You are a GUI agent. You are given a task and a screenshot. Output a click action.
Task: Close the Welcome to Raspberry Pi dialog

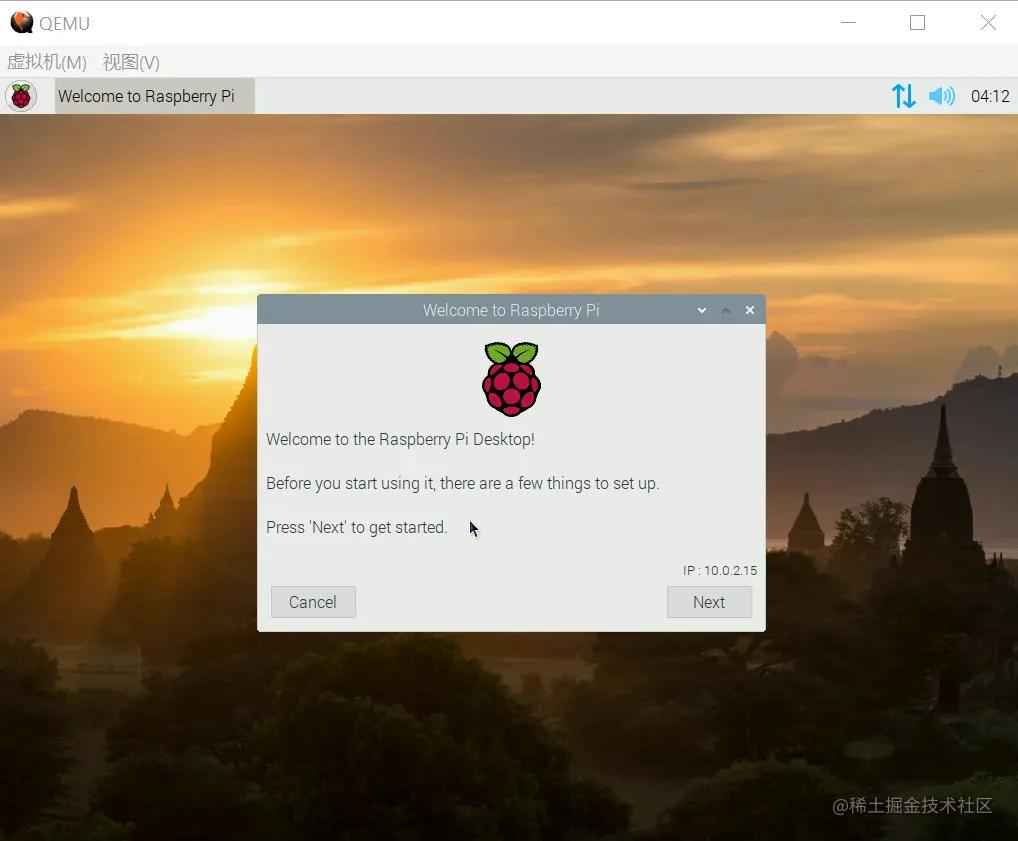750,310
